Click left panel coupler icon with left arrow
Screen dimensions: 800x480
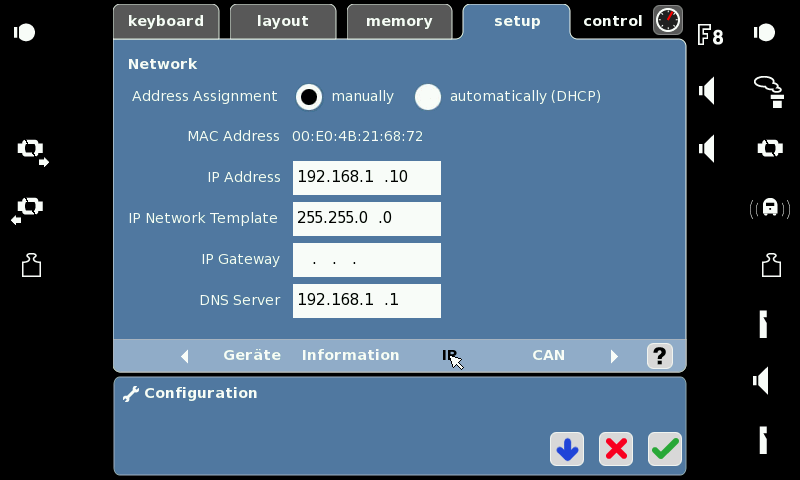(x=28, y=211)
